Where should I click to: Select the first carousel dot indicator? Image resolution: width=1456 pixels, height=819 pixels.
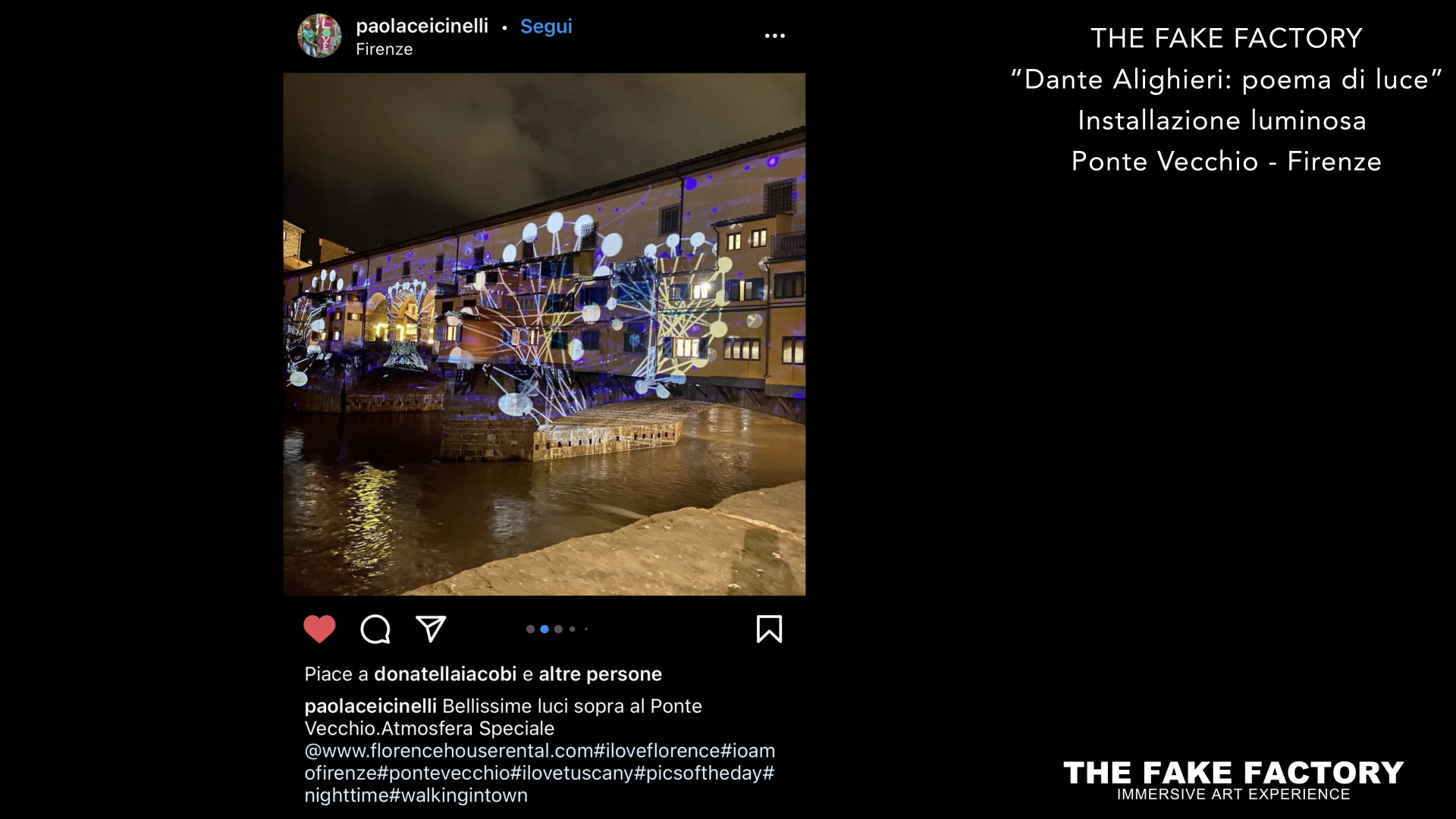[x=530, y=629]
